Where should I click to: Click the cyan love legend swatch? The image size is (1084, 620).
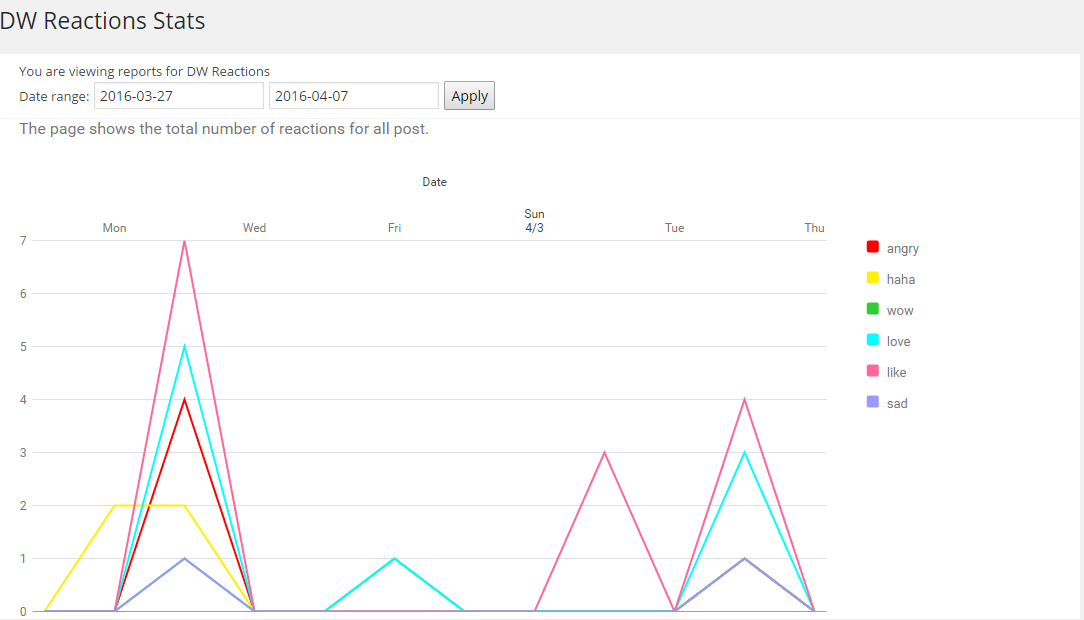coord(872,340)
